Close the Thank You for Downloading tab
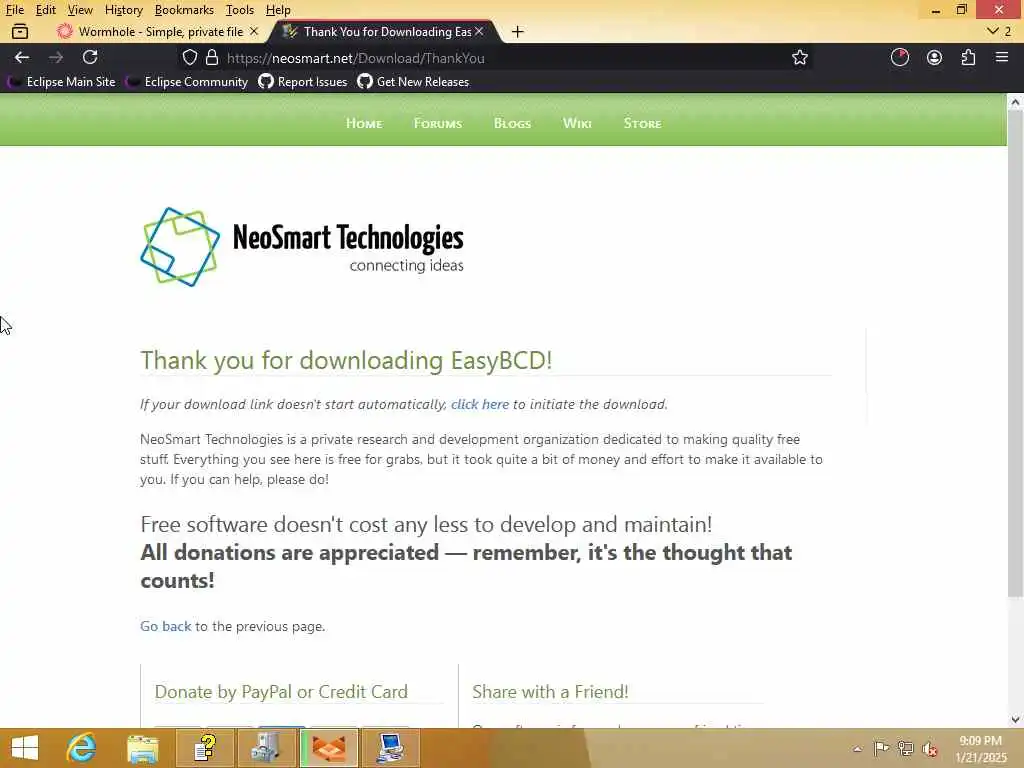 479,31
